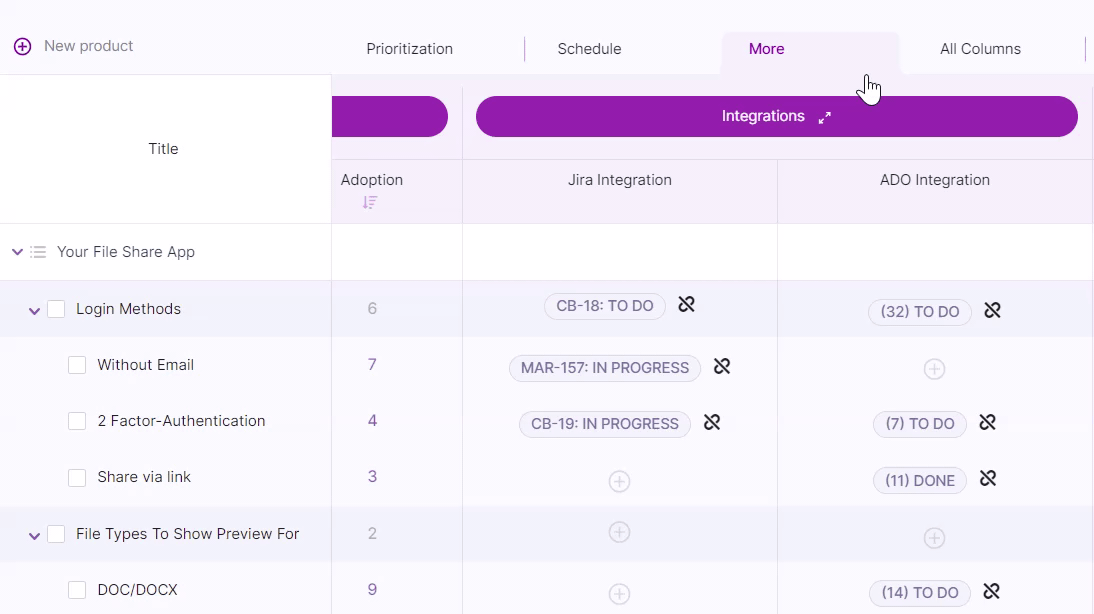This screenshot has height=614, width=1094.
Task: Unlink ADO item (14) TO DO for DOC/DOCX
Action: pyautogui.click(x=991, y=591)
